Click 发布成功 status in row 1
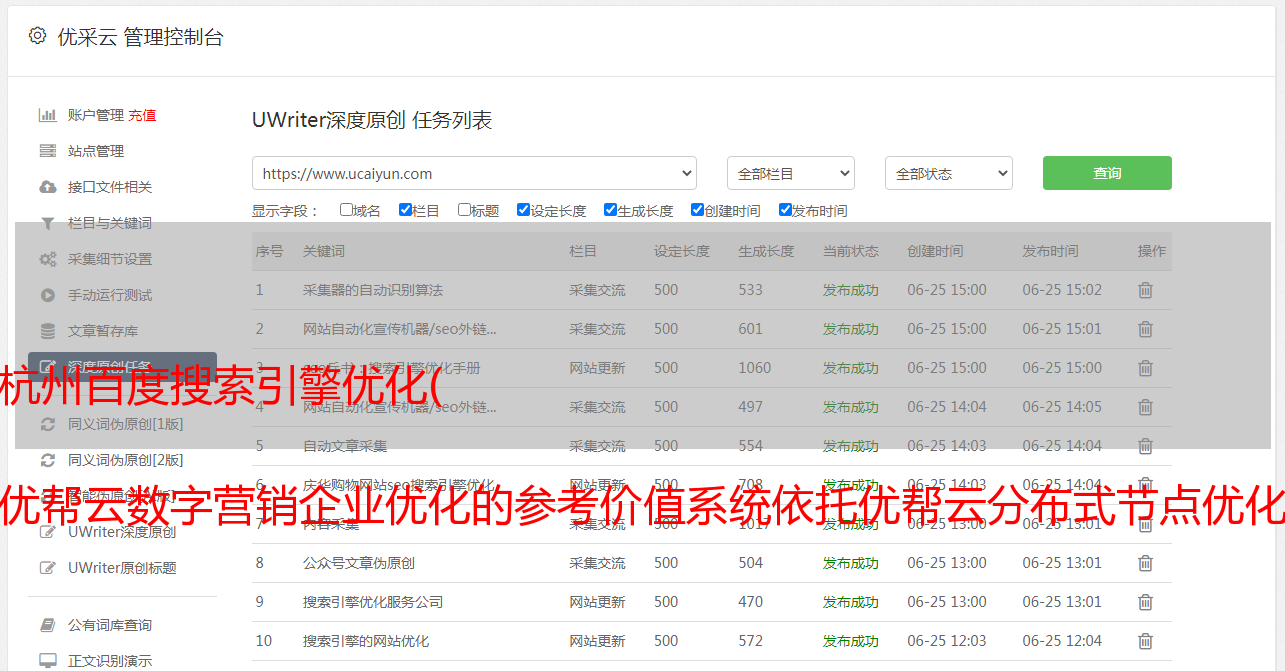Viewport: 1285px width, 671px height. 851,290
